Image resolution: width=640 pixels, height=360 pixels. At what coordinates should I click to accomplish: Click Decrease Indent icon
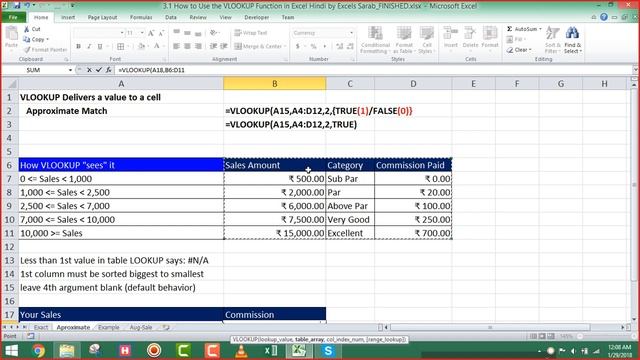point(213,47)
